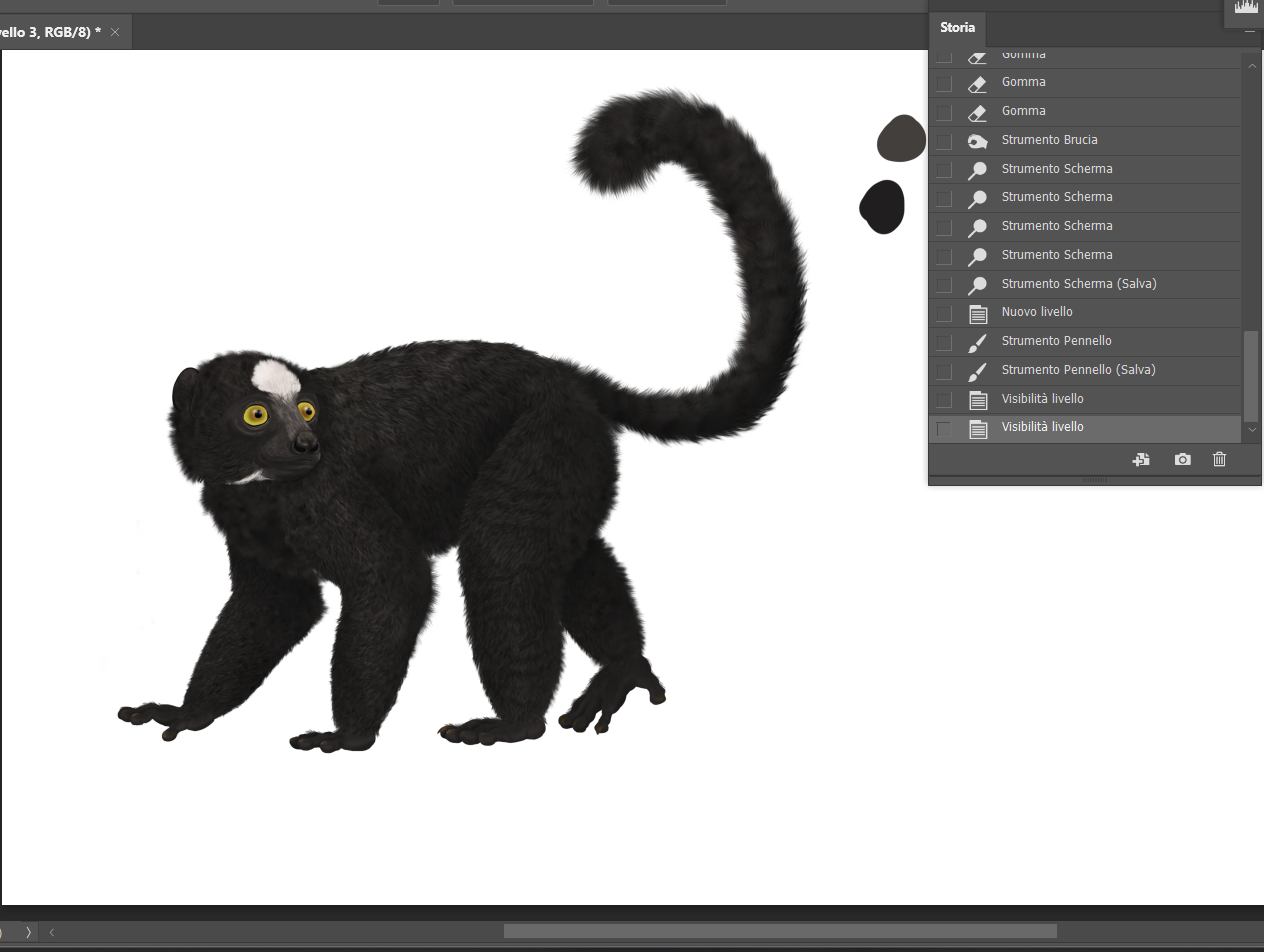
Task: Select the Strumento Brucia history state
Action: coord(1085,140)
